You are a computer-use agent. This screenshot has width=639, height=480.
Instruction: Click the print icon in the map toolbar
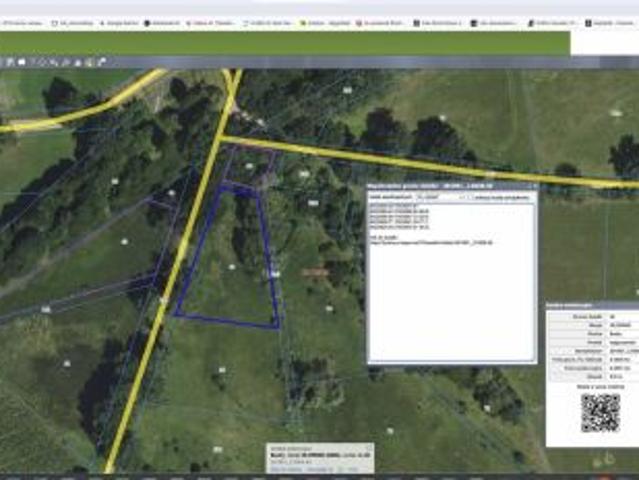78,62
